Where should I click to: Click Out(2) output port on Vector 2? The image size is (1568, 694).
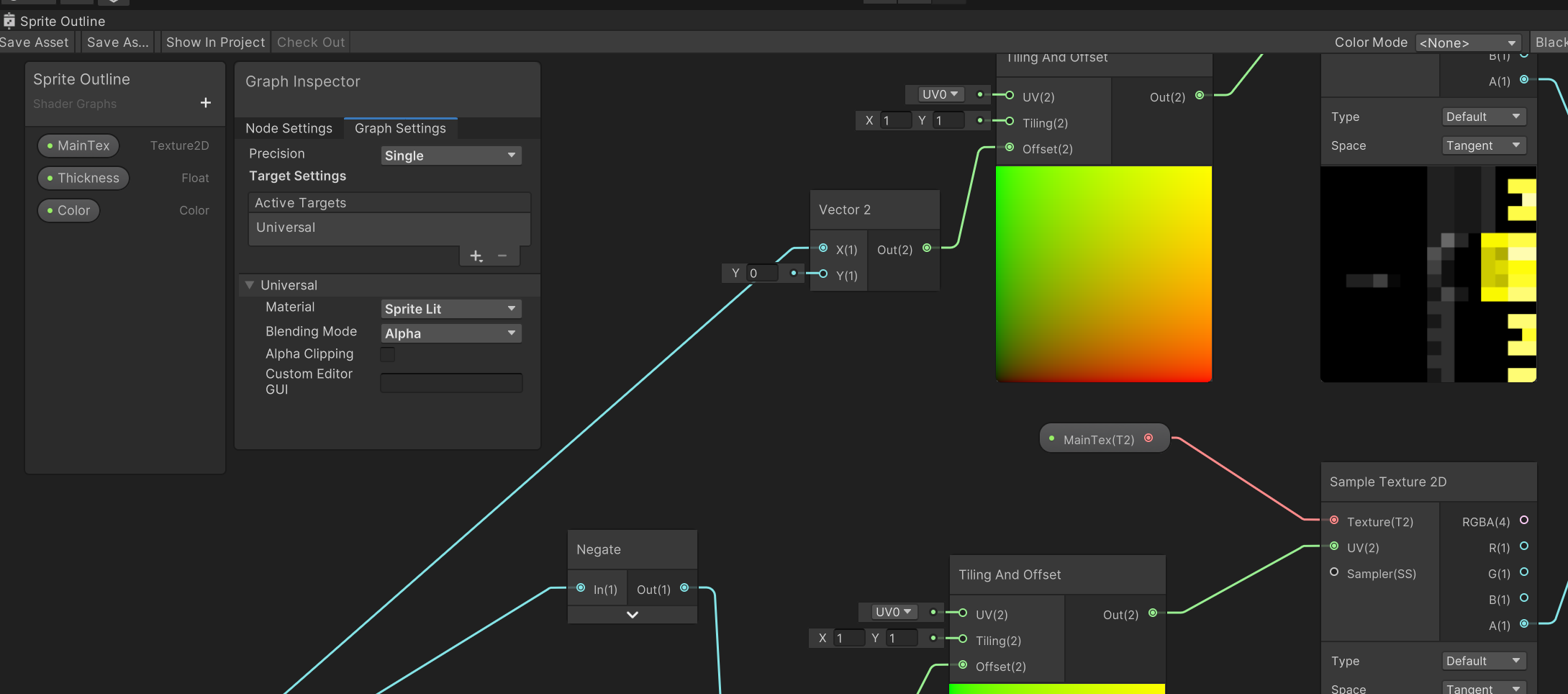coord(927,248)
